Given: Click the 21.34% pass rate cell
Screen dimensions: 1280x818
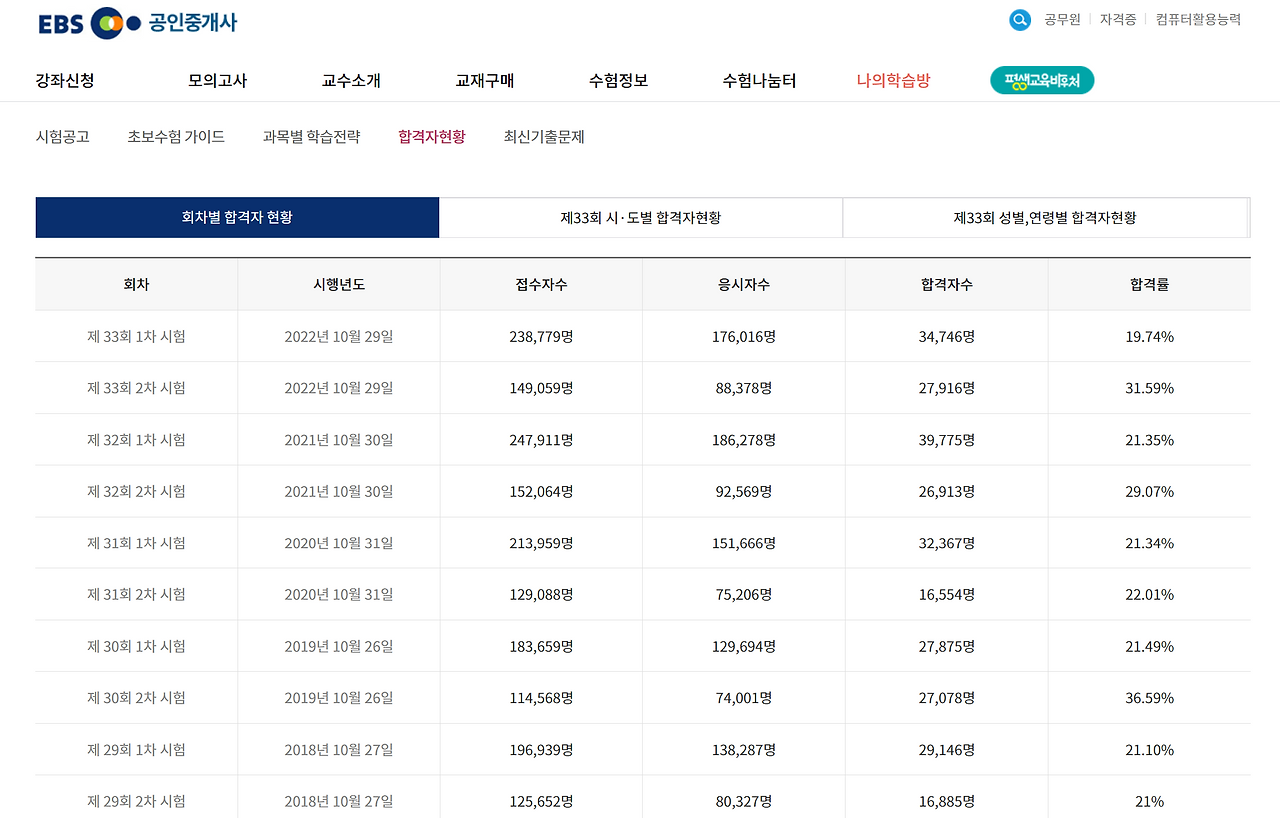Looking at the screenshot, I should 1149,543.
